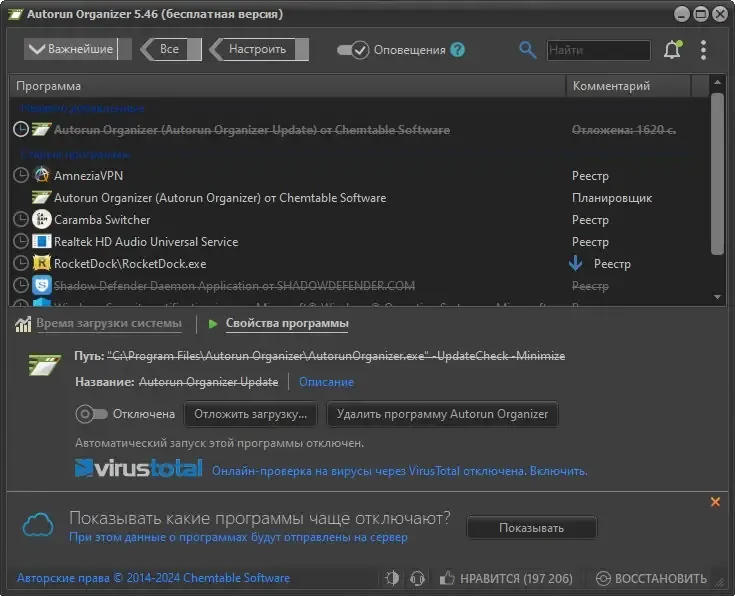Sort by the Программа column header
735x596 pixels.
pyautogui.click(x=287, y=86)
